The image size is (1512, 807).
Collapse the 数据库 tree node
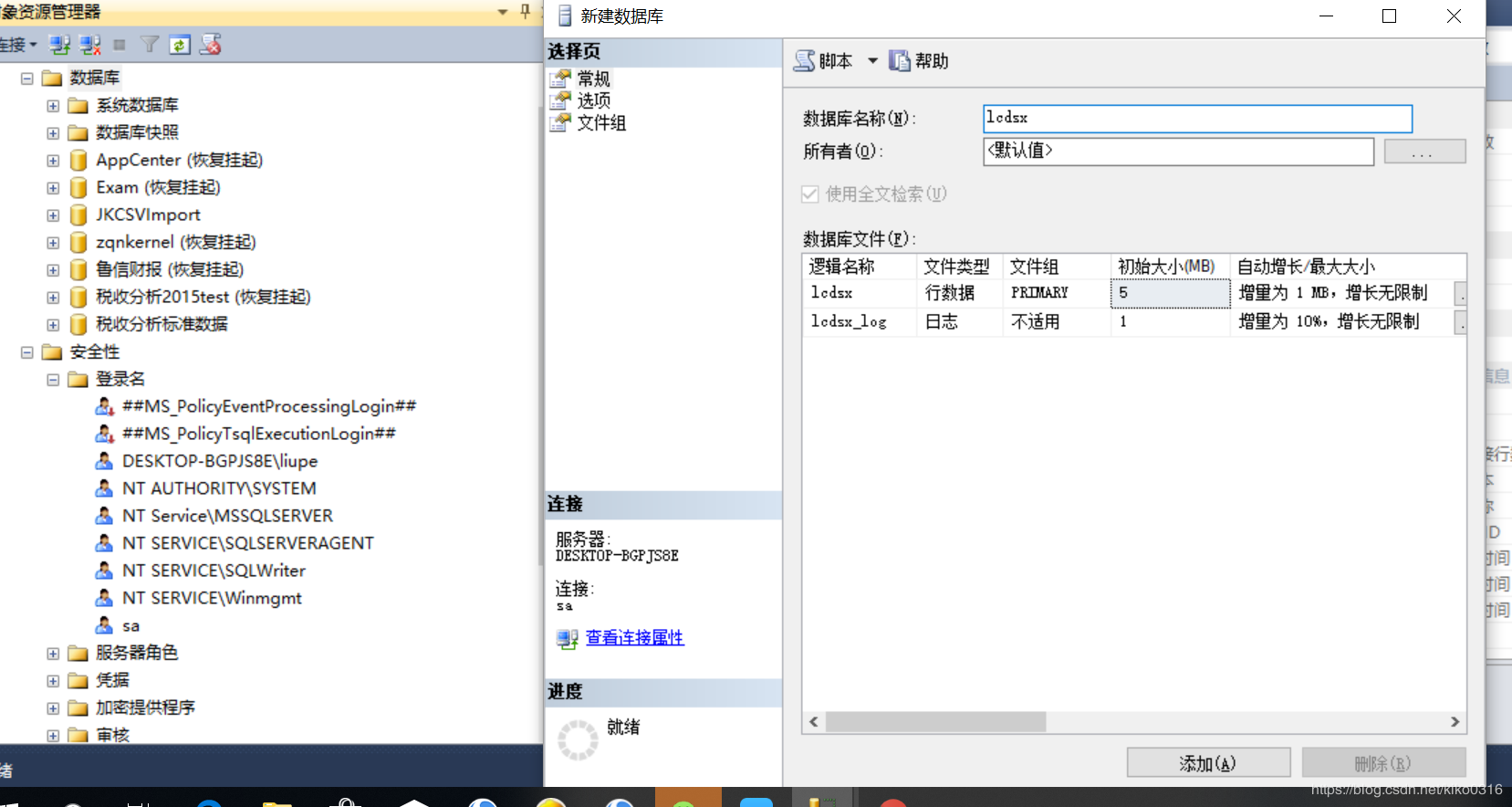27,79
